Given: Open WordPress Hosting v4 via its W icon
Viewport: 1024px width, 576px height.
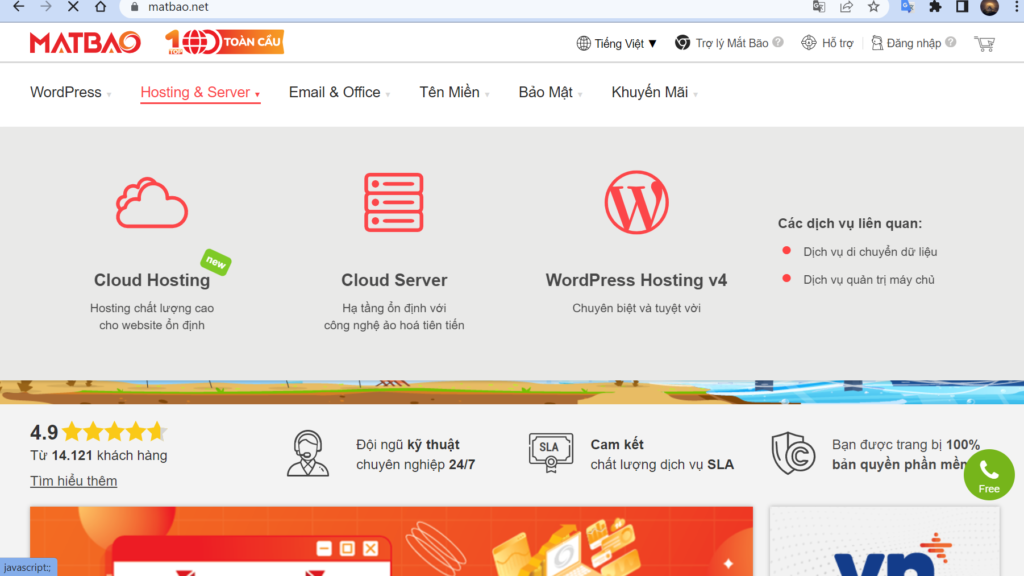Looking at the screenshot, I should click(637, 201).
